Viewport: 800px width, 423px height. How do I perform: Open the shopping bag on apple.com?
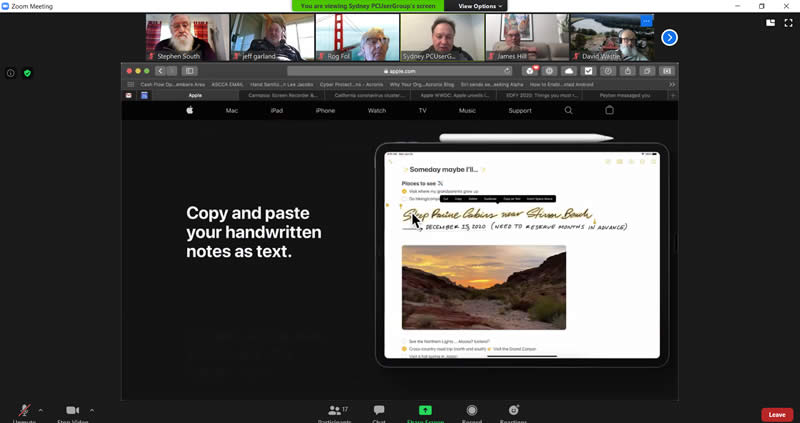click(x=609, y=110)
